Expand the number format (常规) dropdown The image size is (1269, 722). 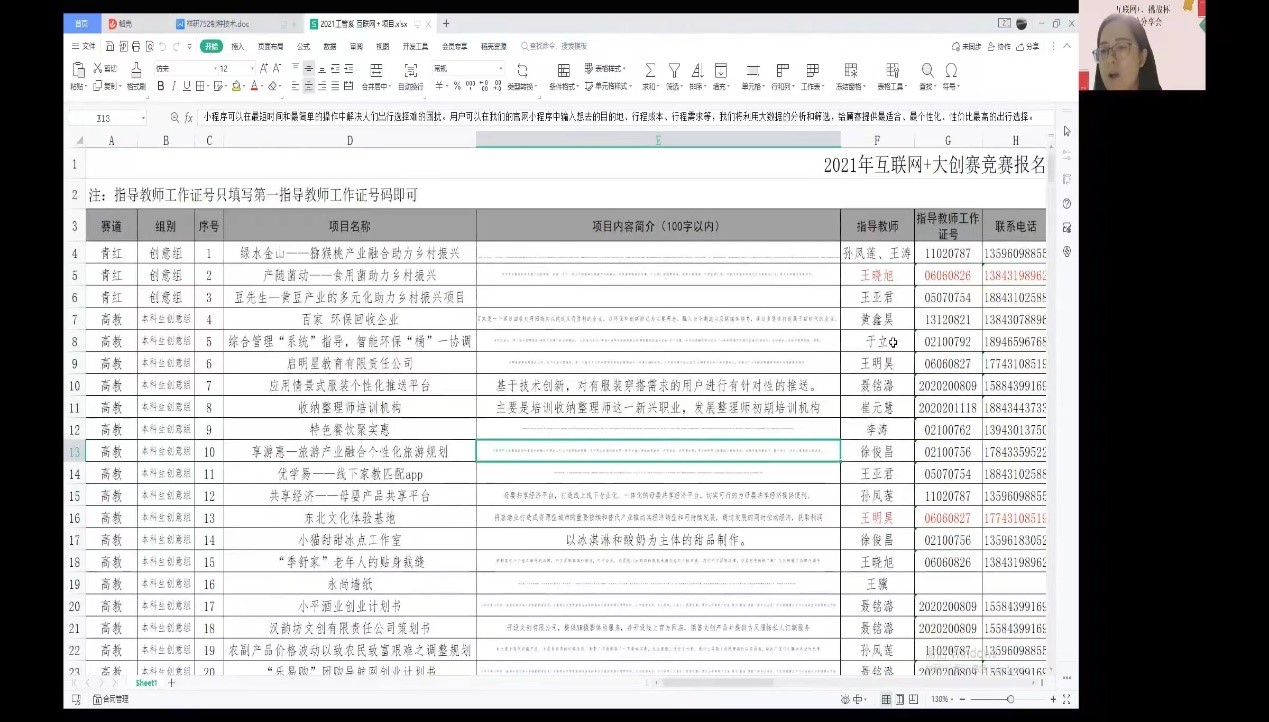click(x=500, y=69)
